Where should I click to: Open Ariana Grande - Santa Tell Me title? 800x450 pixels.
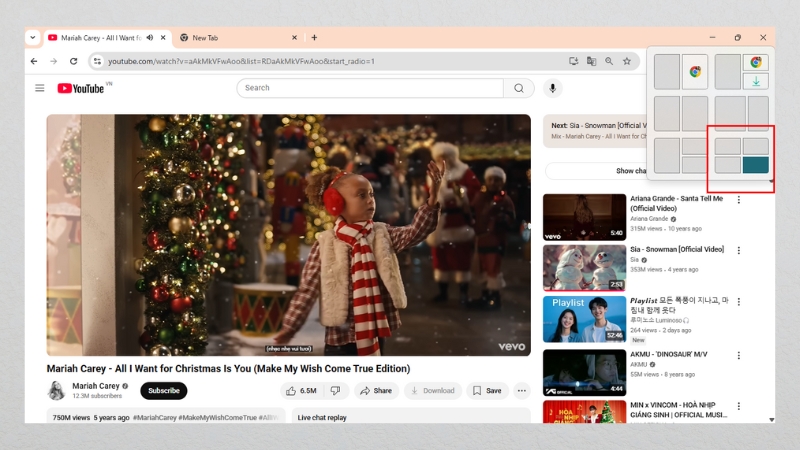tap(676, 203)
